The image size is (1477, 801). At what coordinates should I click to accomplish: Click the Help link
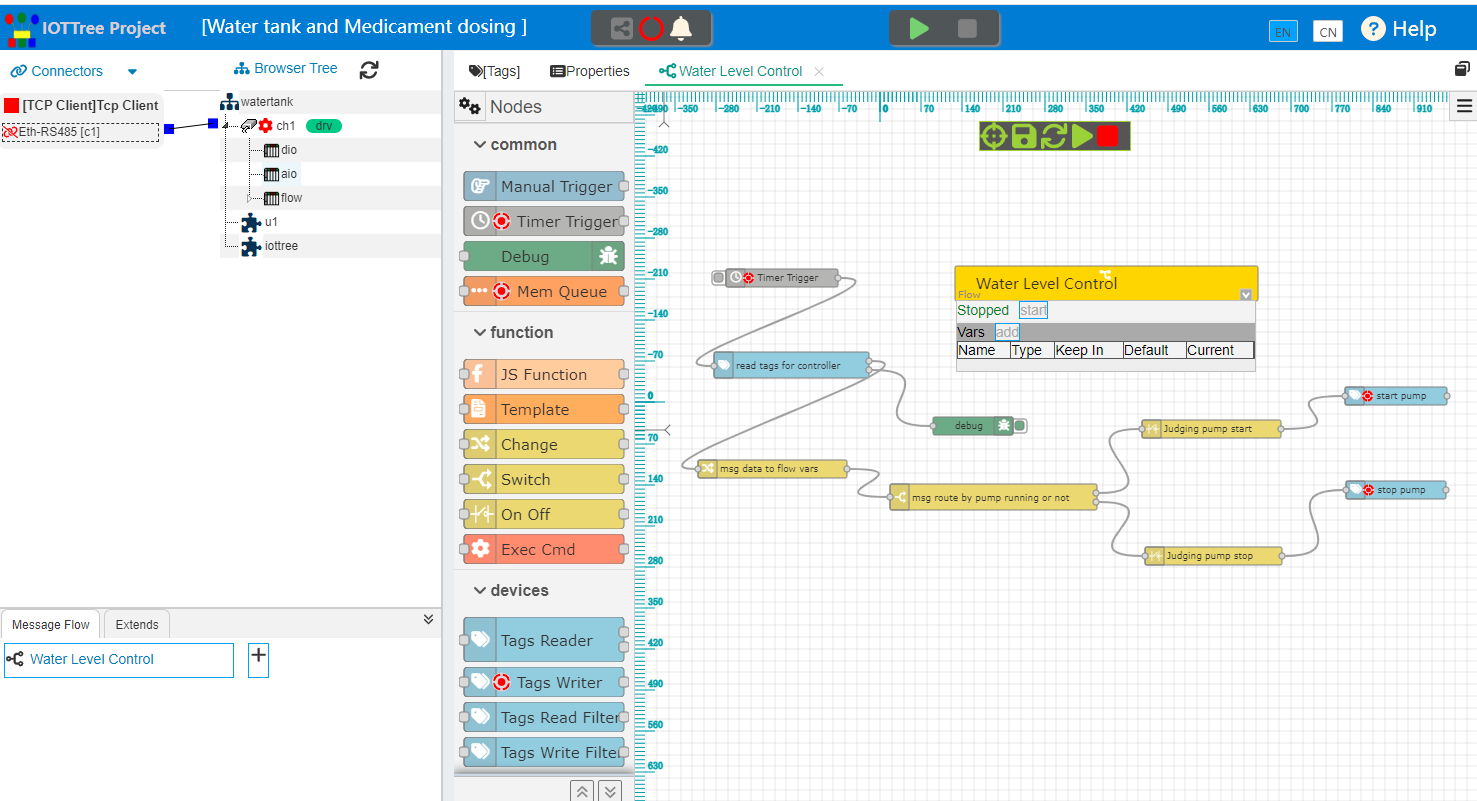[x=1400, y=29]
